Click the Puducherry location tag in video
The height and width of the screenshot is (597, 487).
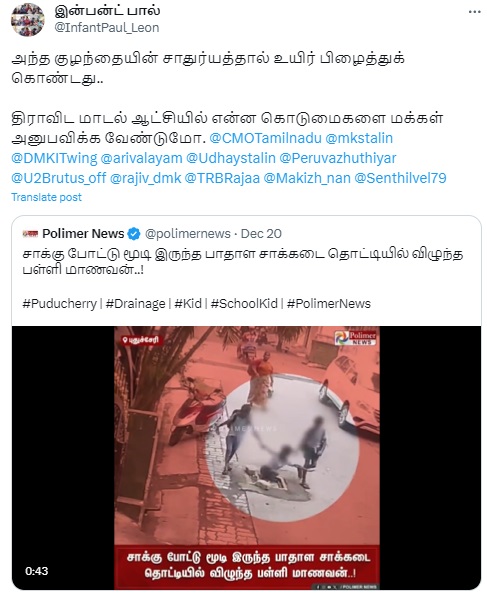point(141,340)
